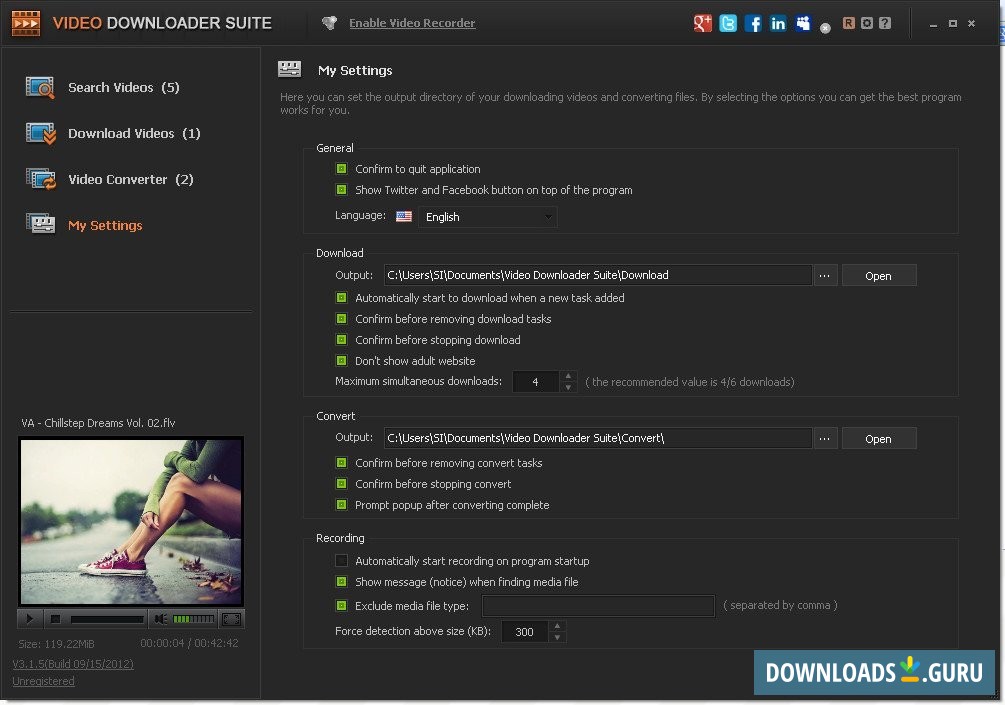Toggle Prompt popup after converting complete
The height and width of the screenshot is (705, 1005).
pyautogui.click(x=342, y=505)
